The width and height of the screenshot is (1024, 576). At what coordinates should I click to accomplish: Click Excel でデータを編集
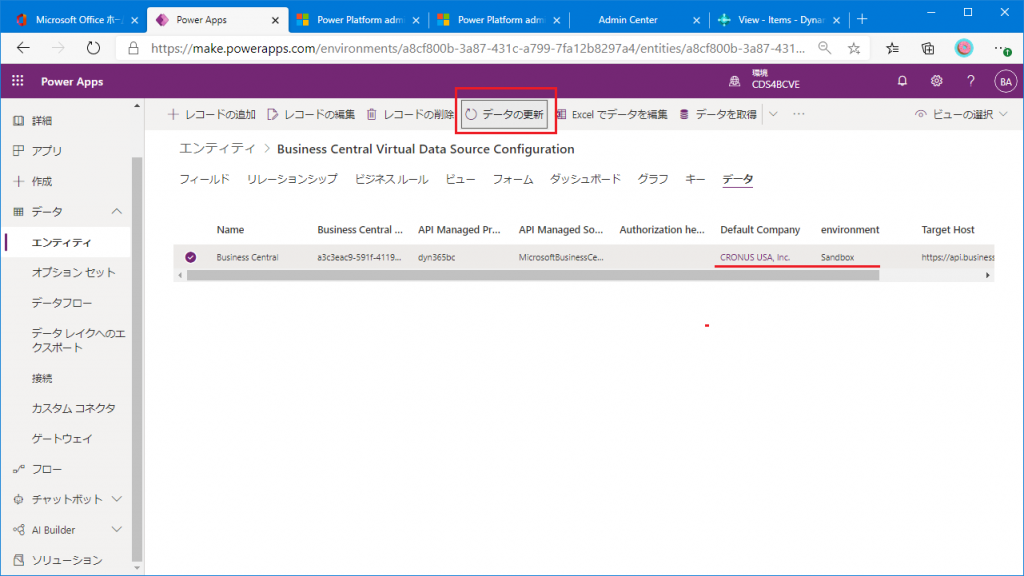pyautogui.click(x=612, y=114)
